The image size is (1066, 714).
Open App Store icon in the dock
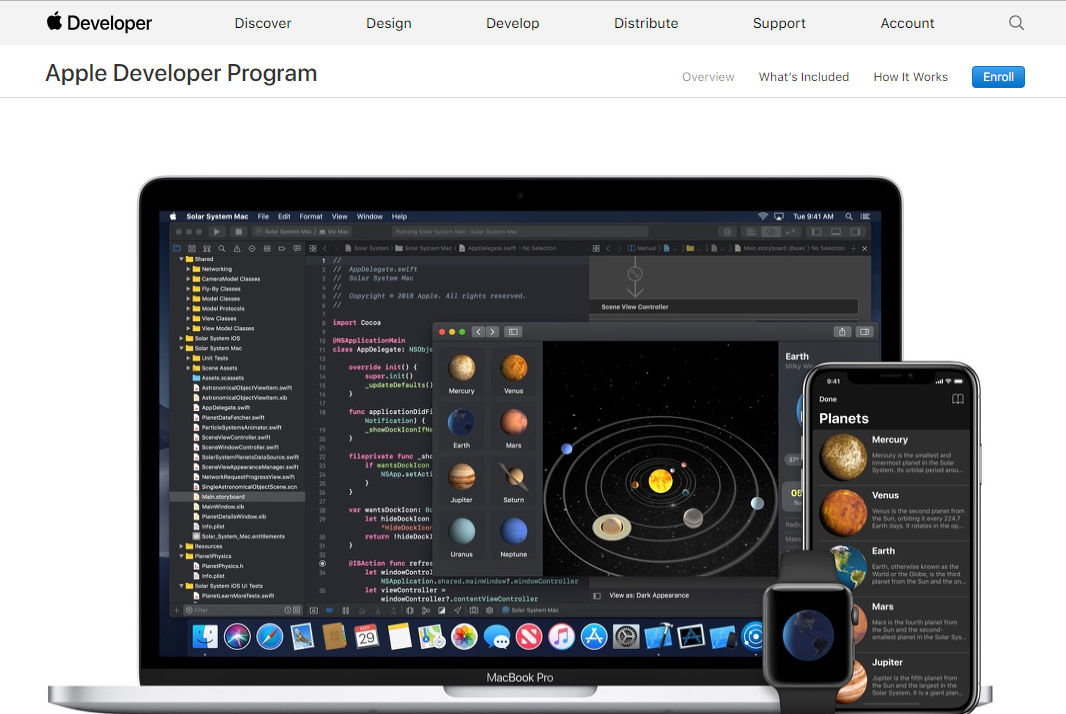pyautogui.click(x=594, y=636)
